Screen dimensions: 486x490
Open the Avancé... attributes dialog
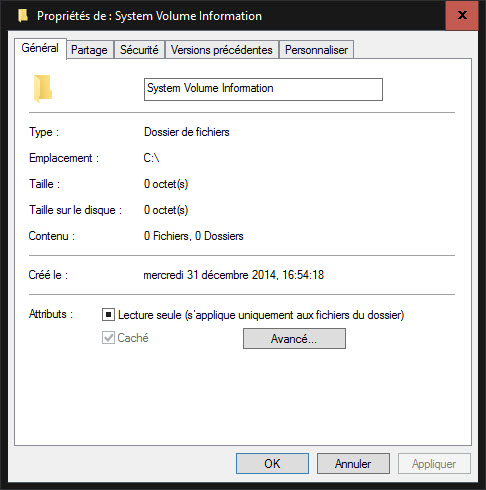pos(294,339)
